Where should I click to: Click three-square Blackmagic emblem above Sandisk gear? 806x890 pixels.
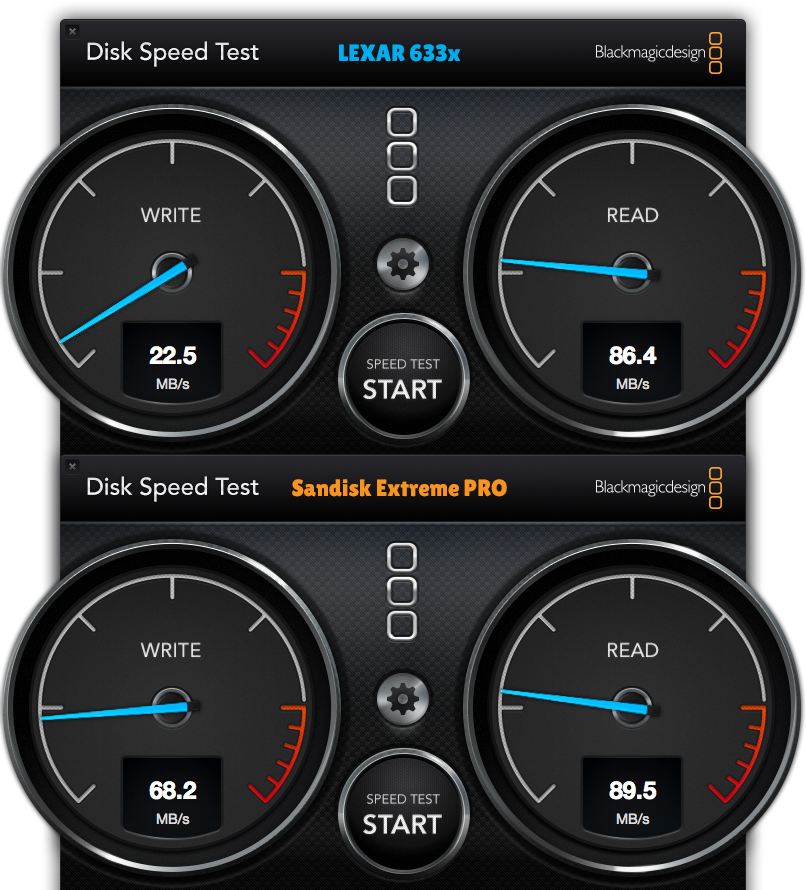[402, 591]
